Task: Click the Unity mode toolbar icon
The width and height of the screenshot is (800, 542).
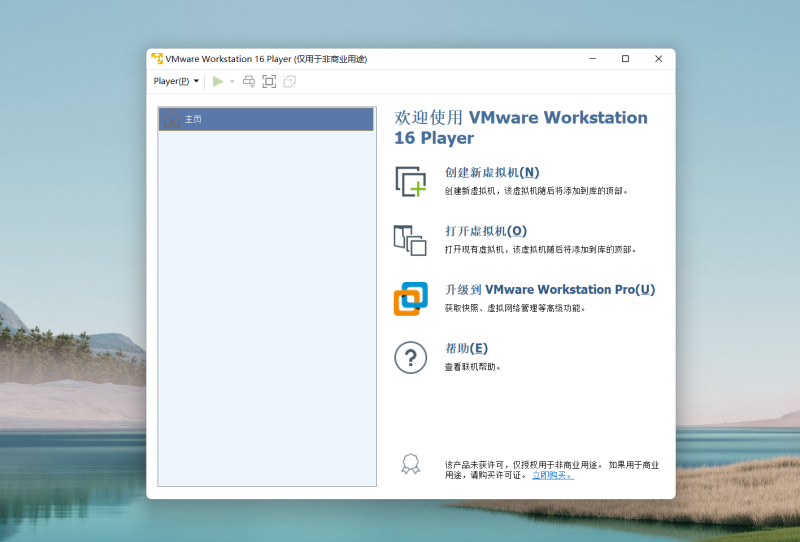Action: (x=289, y=81)
